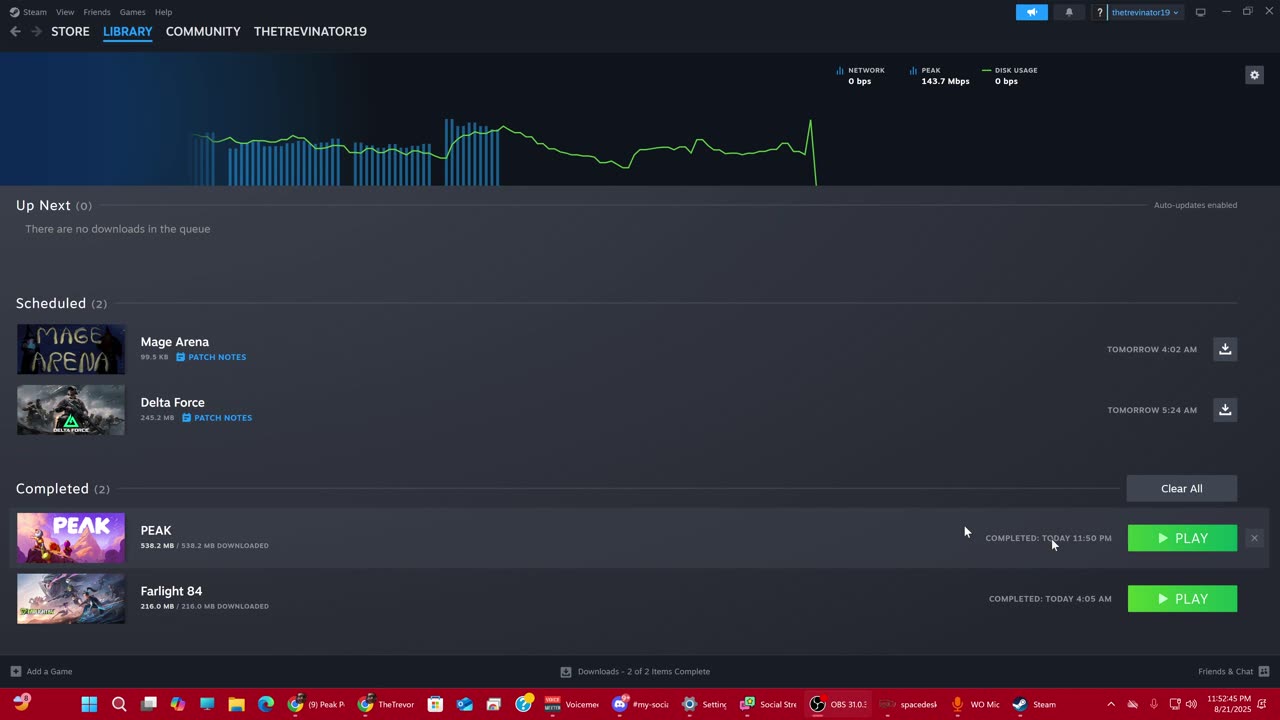This screenshot has width=1280, height=720.
Task: Click the Windows Start button
Action: 89,704
